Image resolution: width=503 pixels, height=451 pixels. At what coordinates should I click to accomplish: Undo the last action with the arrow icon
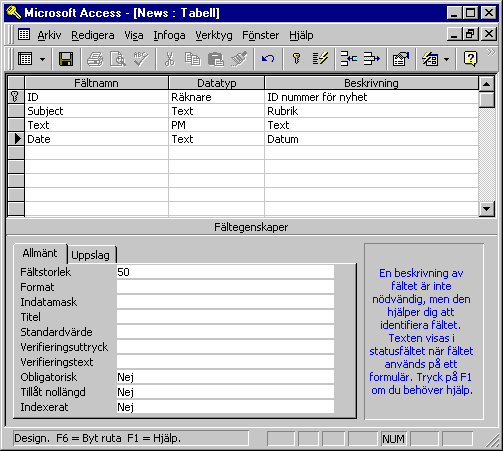pyautogui.click(x=268, y=59)
